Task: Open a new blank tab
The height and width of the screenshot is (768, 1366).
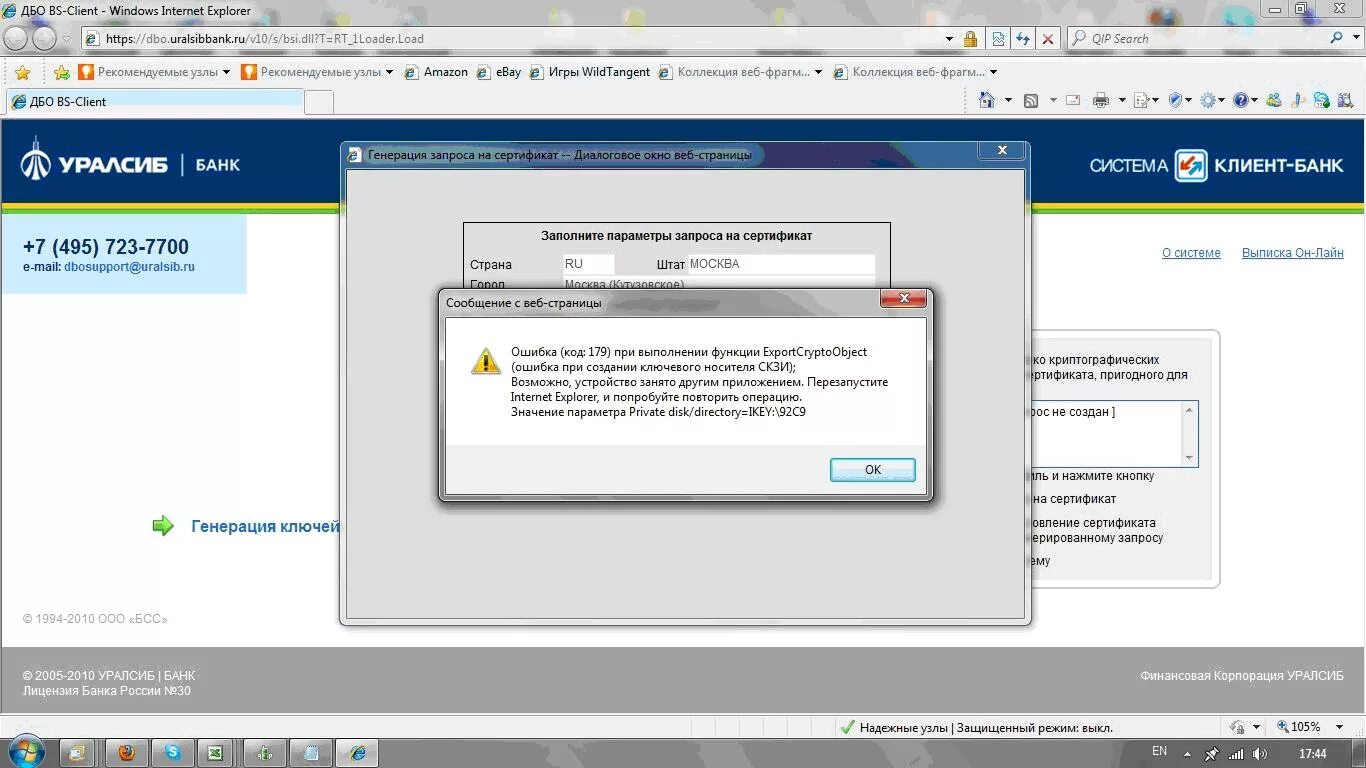Action: [318, 101]
